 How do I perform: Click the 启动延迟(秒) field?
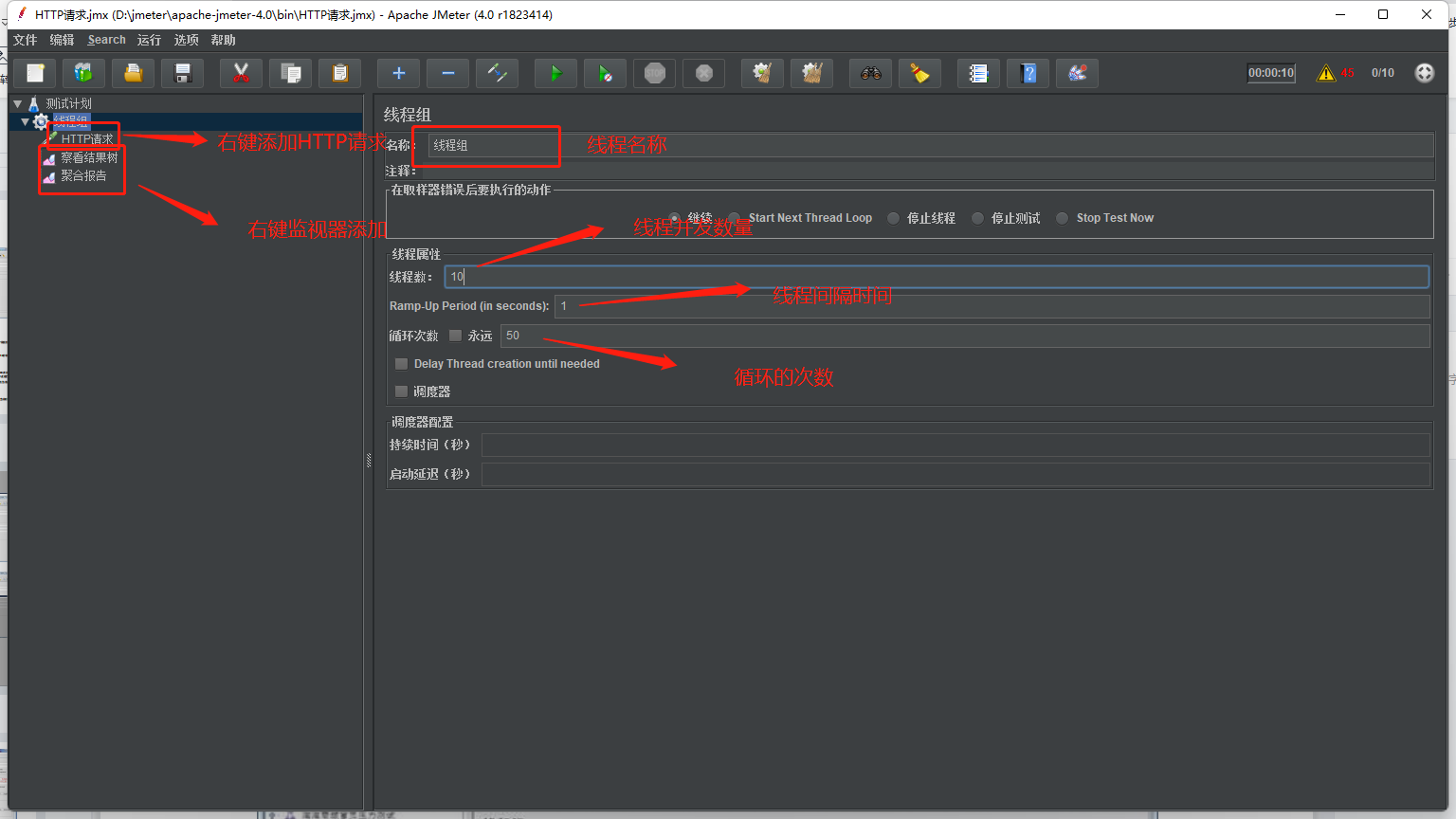click(955, 474)
